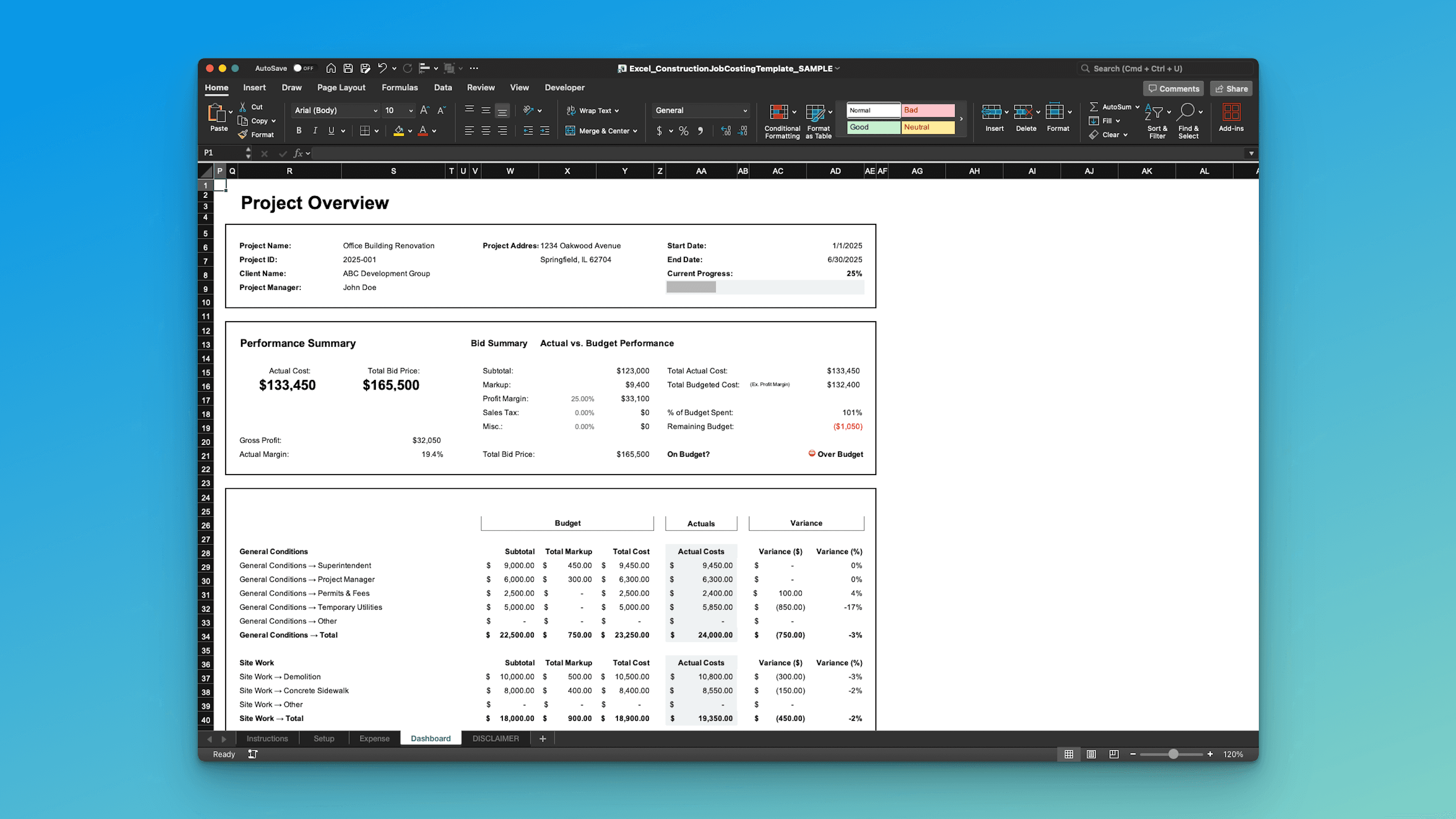This screenshot has height=819, width=1456.
Task: Toggle the AutoSave switch
Action: (299, 68)
